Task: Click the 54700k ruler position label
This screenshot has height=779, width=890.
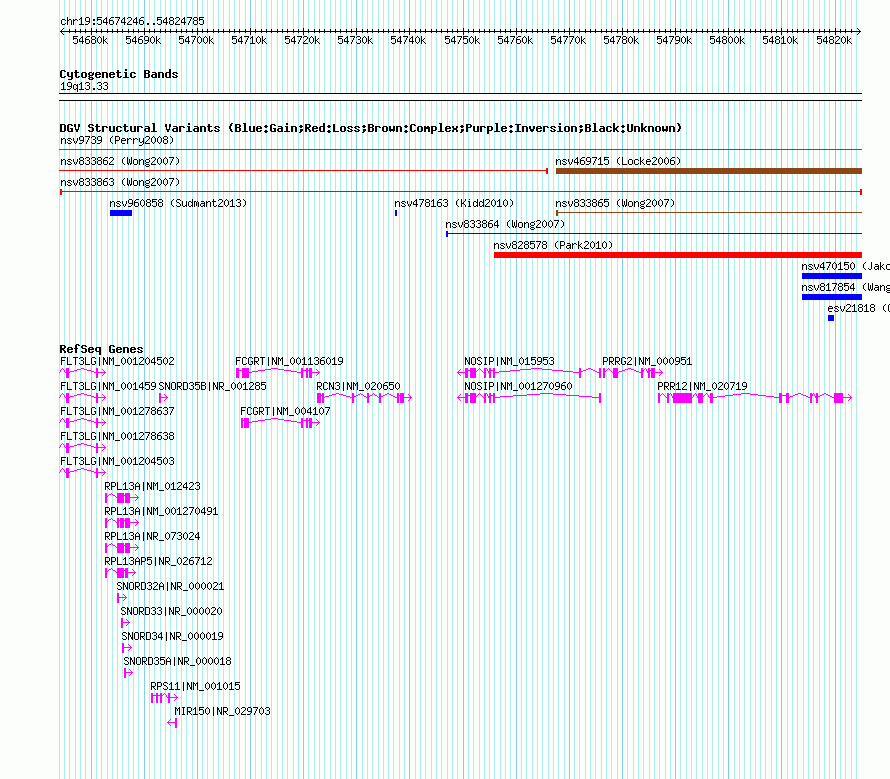Action: coord(196,40)
